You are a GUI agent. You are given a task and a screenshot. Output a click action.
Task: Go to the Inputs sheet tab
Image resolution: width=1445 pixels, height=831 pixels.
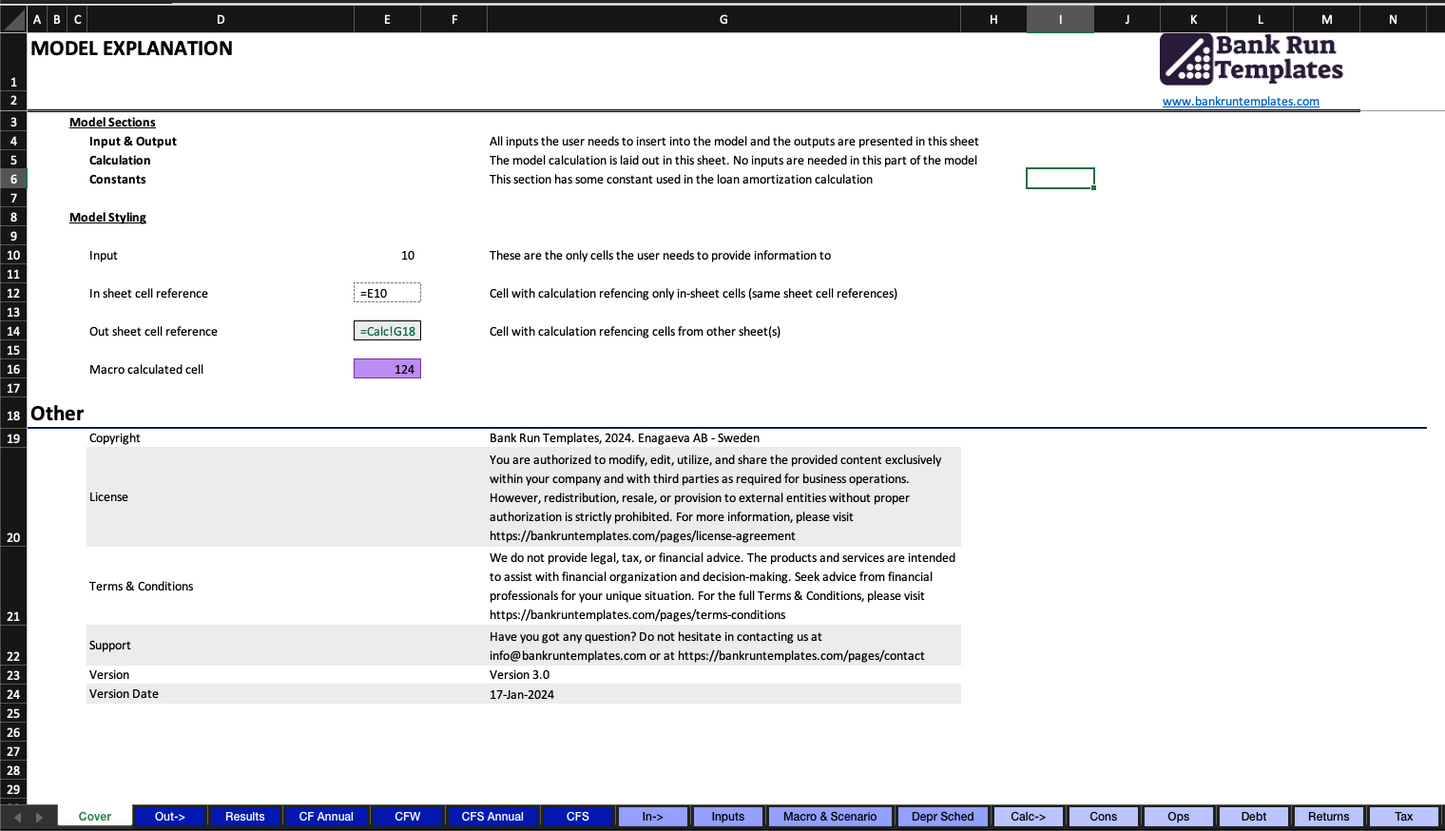pyautogui.click(x=728, y=816)
